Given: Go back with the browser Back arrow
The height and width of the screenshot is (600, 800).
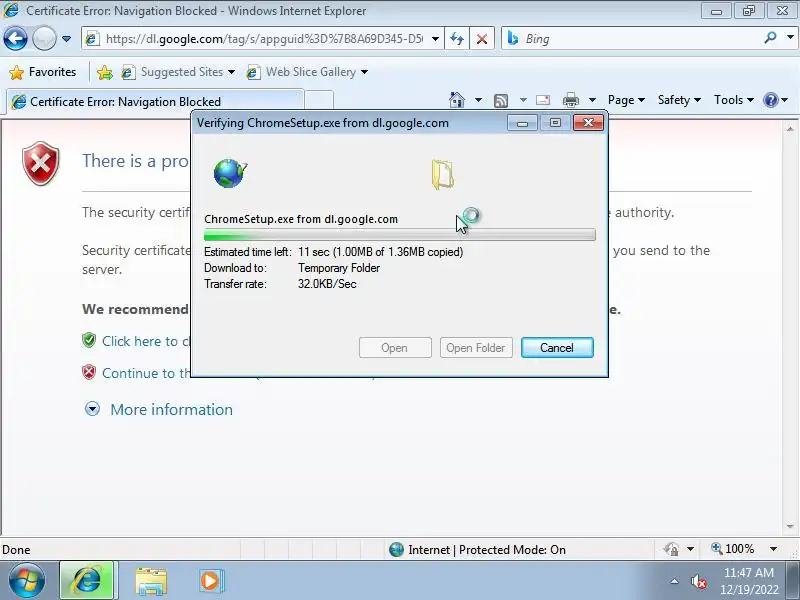Looking at the screenshot, I should (15, 38).
